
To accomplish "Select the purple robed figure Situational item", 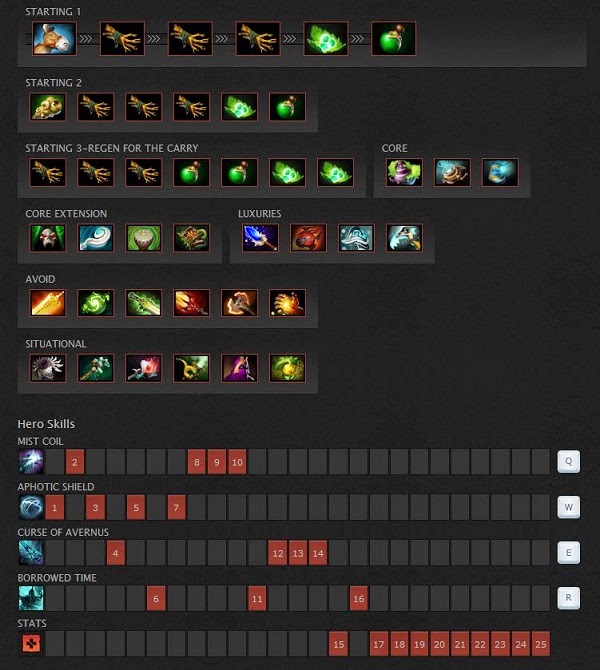I will pyautogui.click(x=239, y=368).
